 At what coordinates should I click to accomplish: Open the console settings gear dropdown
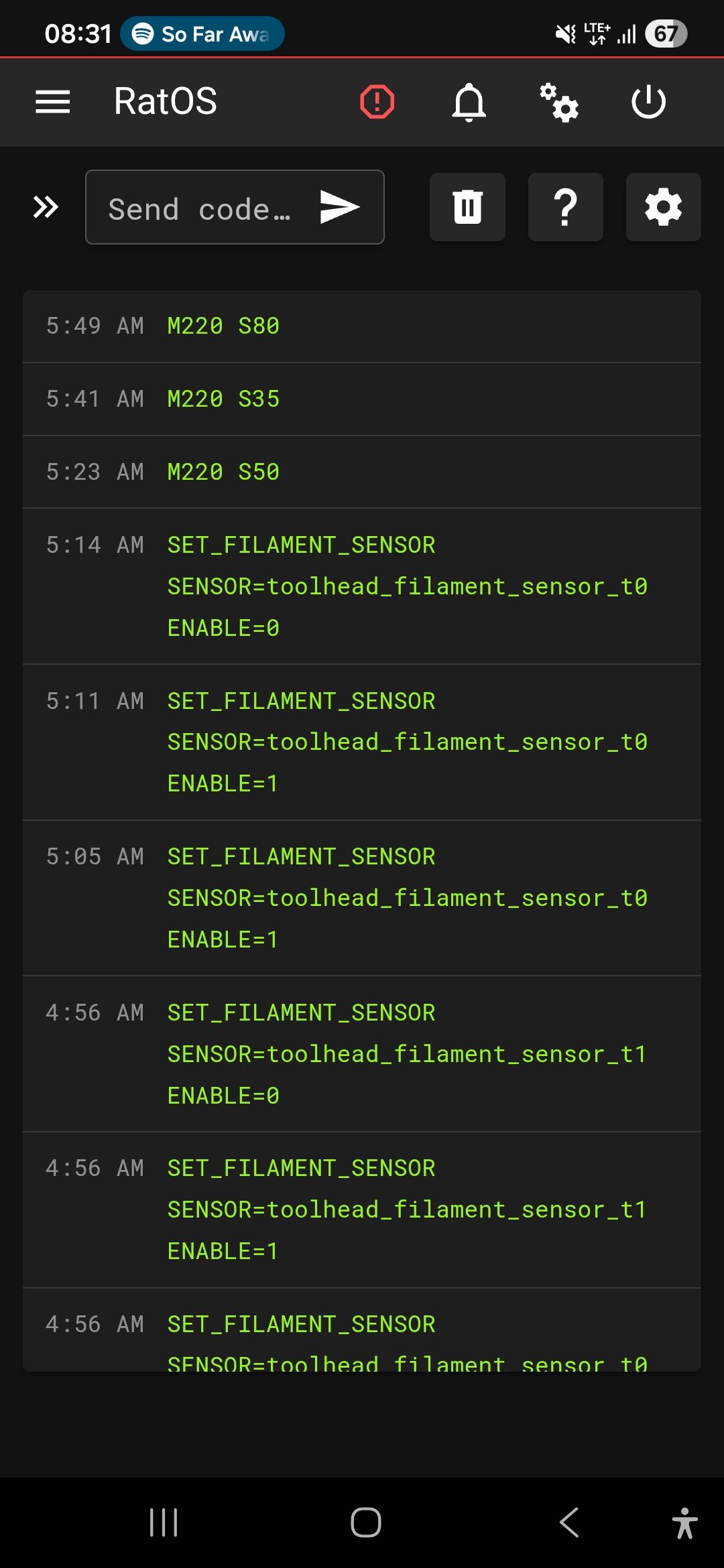664,207
